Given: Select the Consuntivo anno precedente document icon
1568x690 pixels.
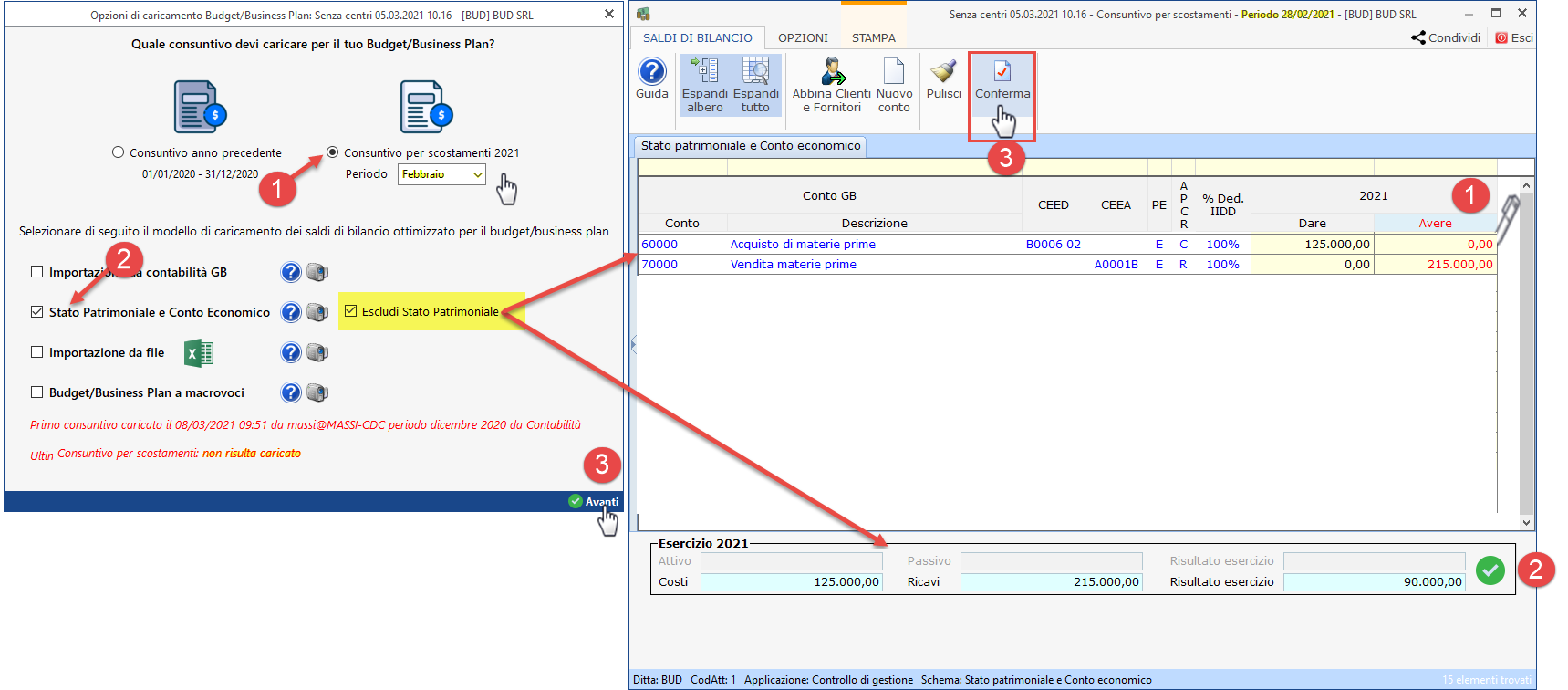Looking at the screenshot, I should [x=200, y=107].
